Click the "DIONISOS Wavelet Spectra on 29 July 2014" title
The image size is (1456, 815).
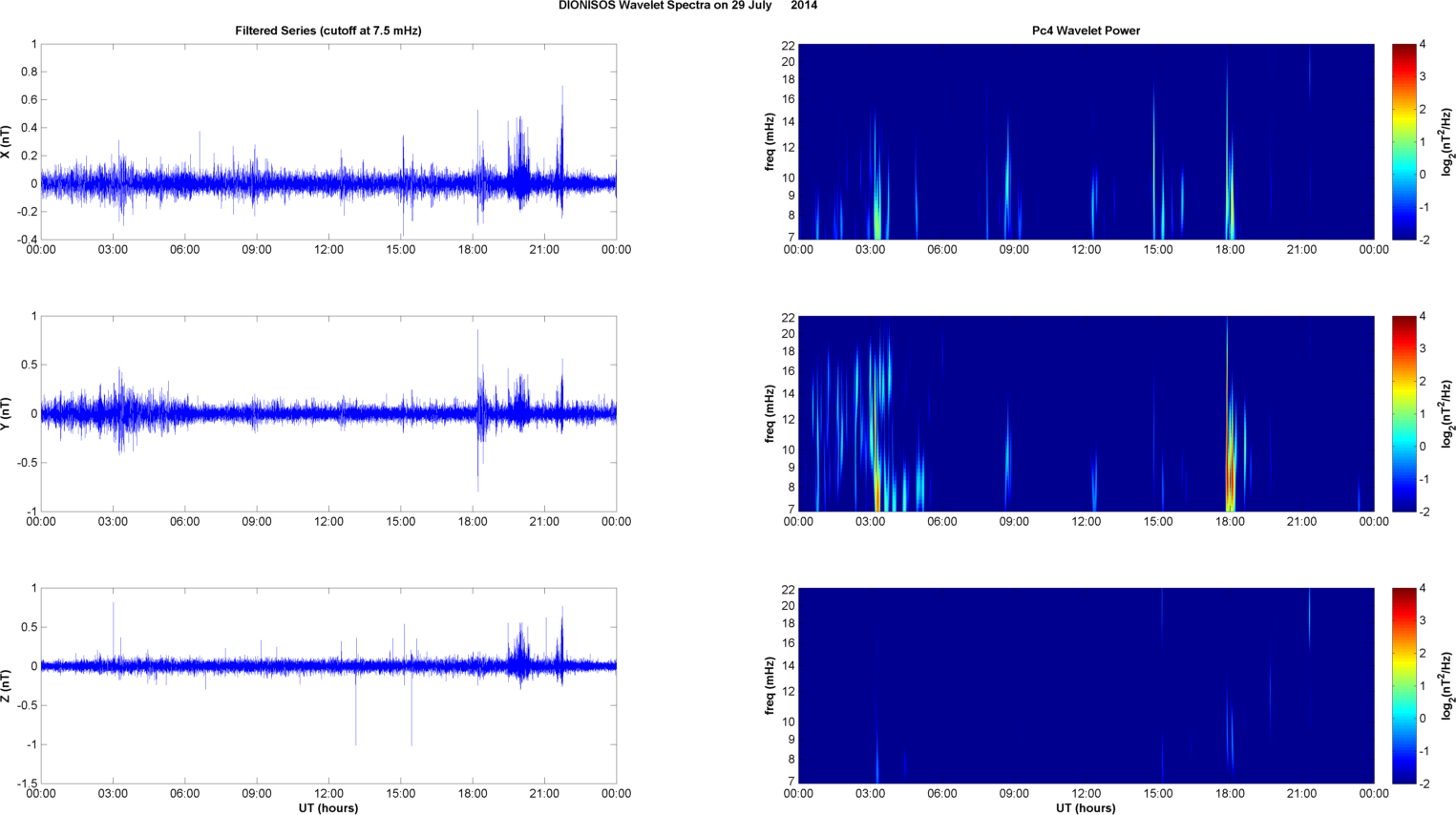pyautogui.click(x=687, y=6)
